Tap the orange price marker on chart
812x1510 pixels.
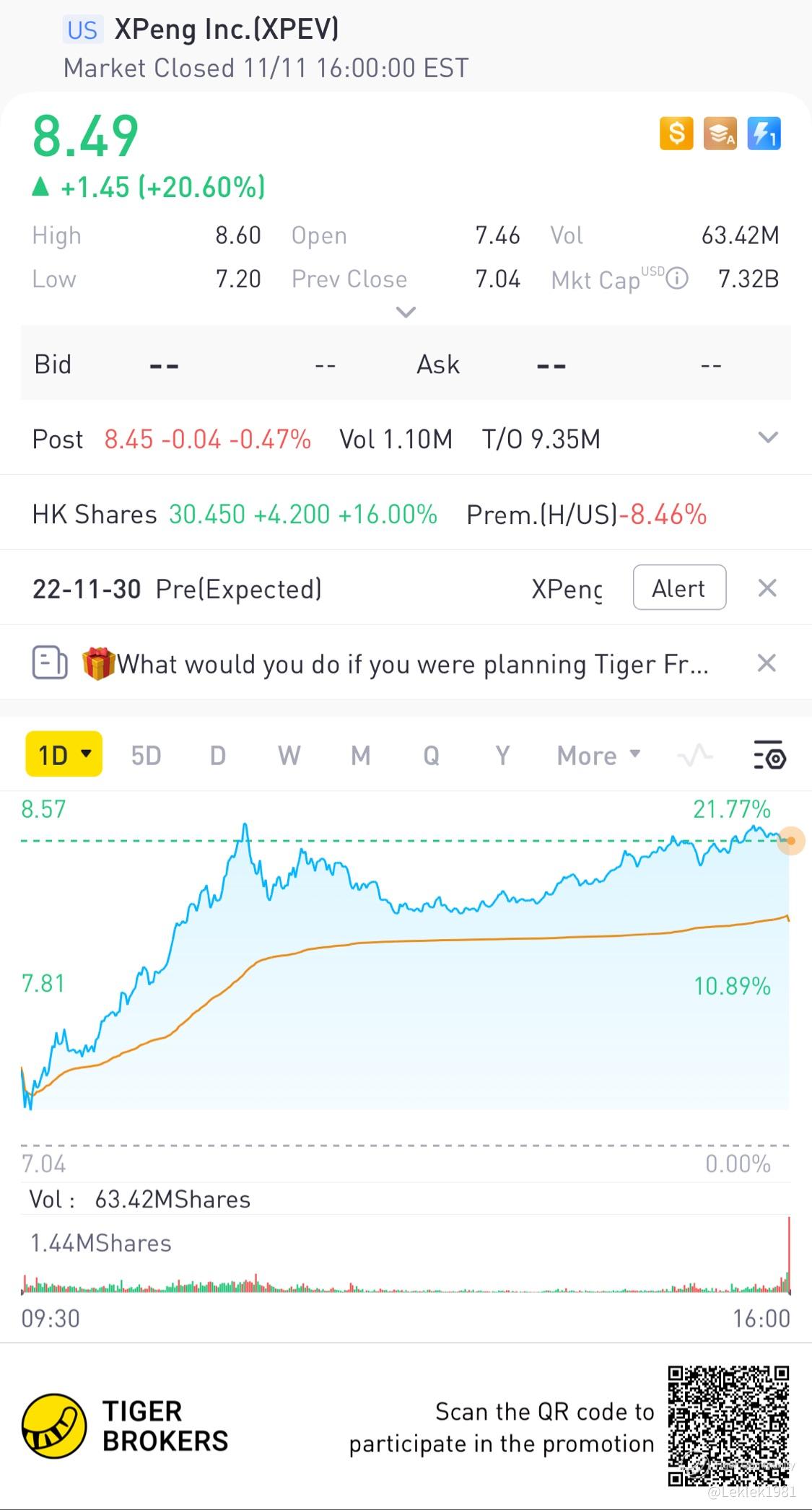[791, 841]
